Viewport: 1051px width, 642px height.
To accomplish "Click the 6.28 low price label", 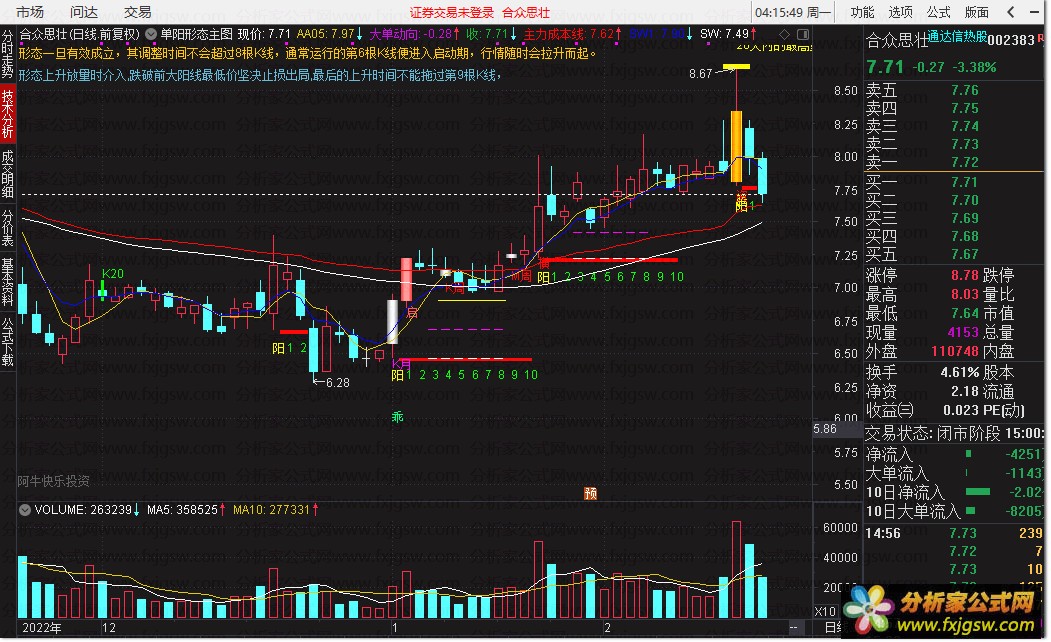I will coord(337,383).
